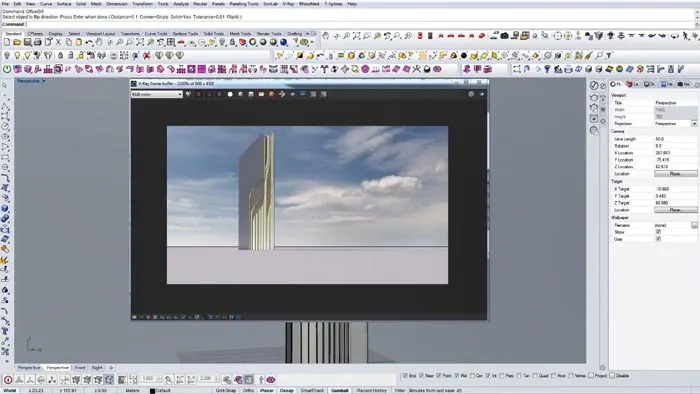Switch to the Render Tools toolbar tab
Viewport: 700px width, 394px height.
click(x=269, y=33)
